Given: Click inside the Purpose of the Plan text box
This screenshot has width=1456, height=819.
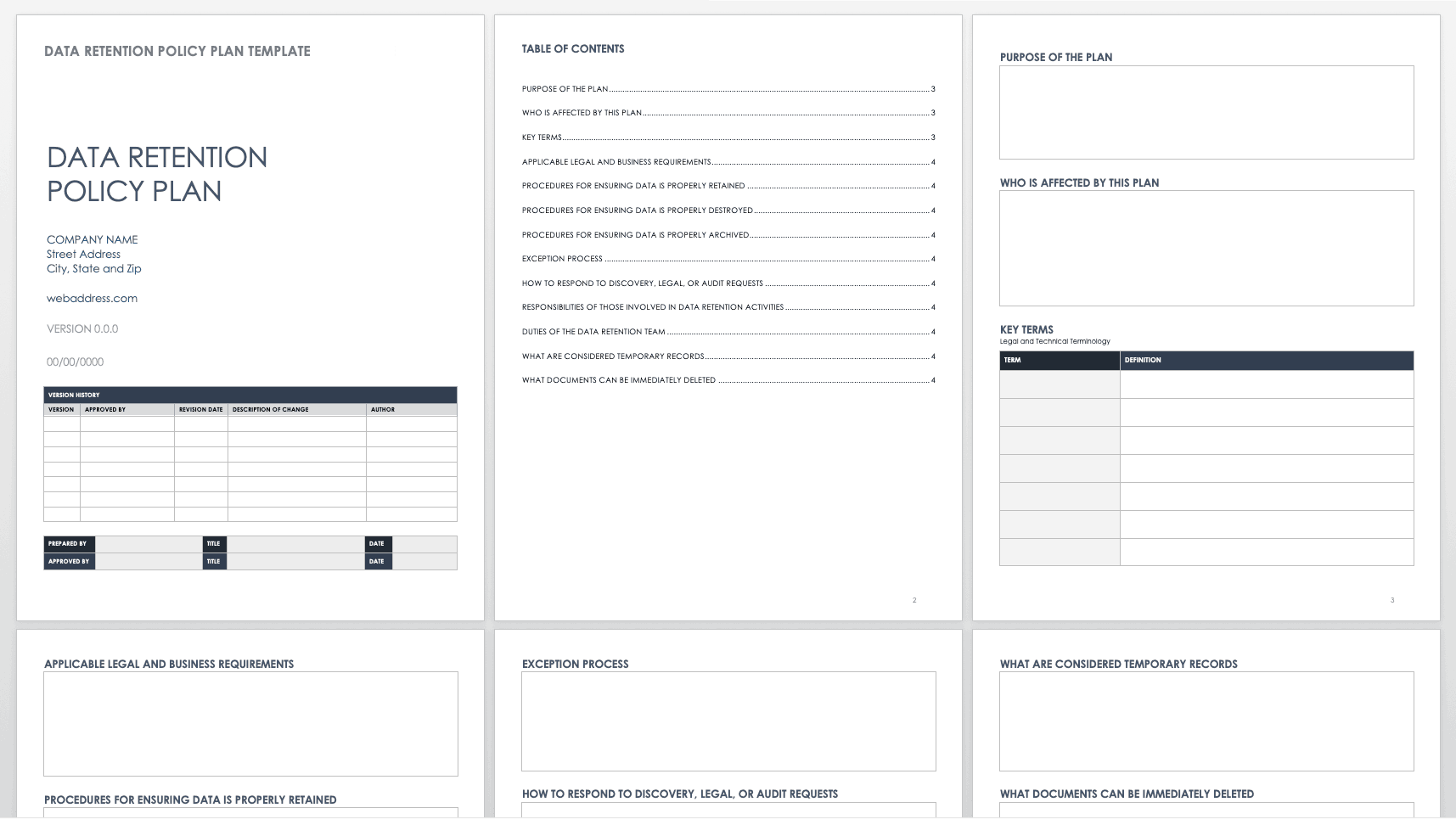Looking at the screenshot, I should click(x=1206, y=112).
